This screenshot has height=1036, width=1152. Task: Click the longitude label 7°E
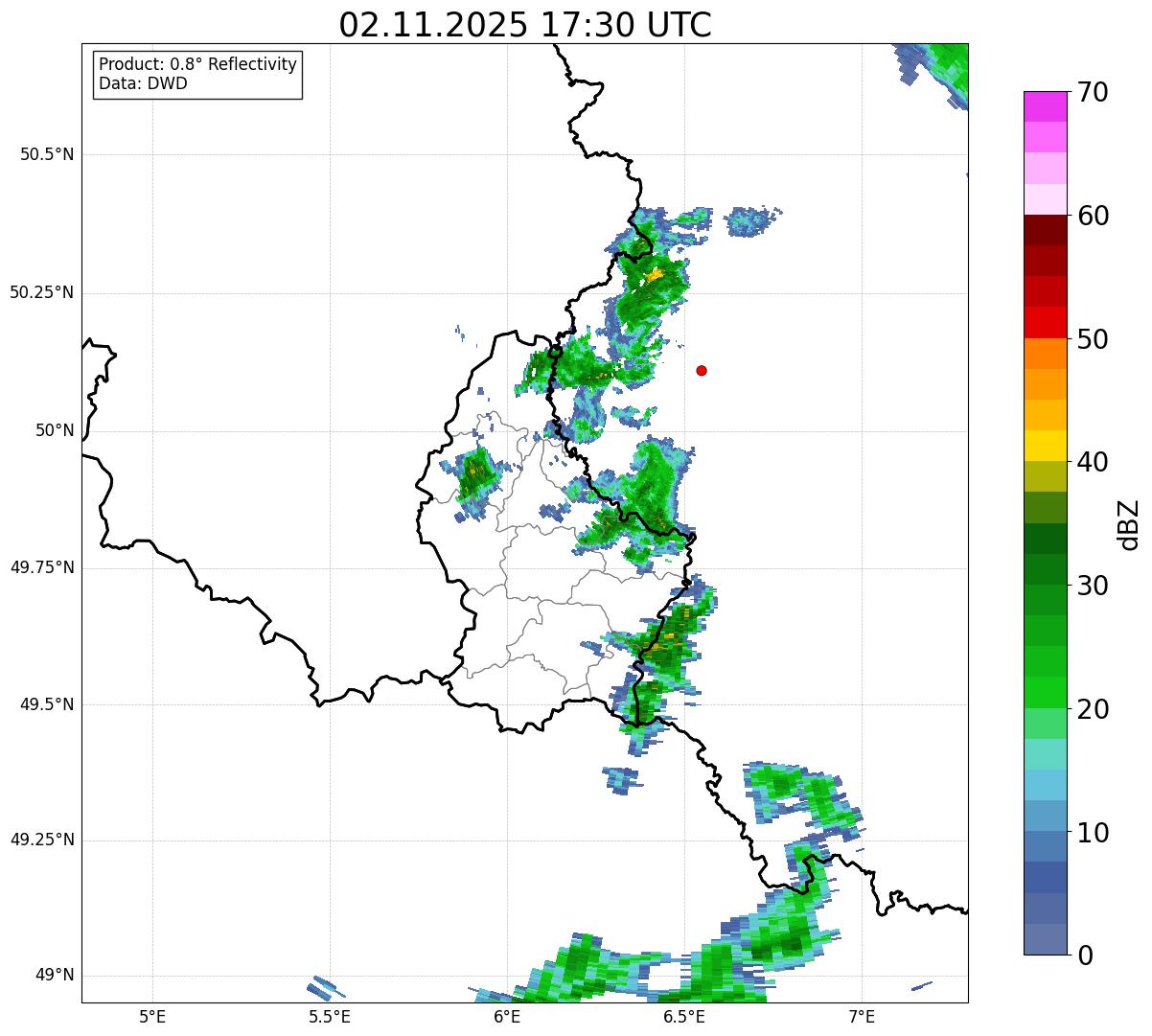pyautogui.click(x=862, y=1016)
